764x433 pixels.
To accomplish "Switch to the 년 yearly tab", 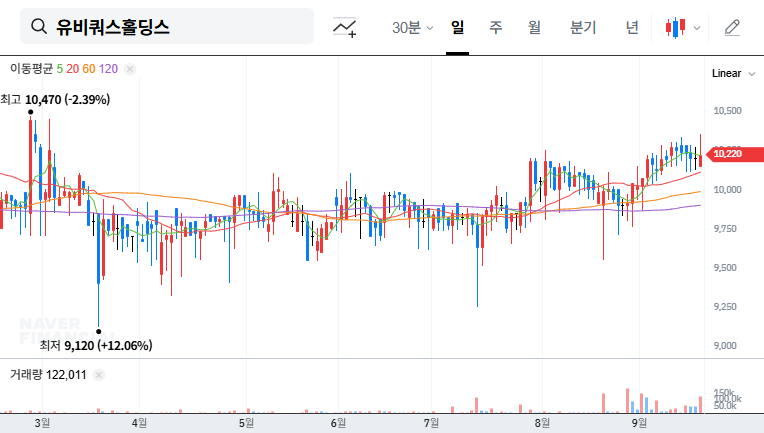I will click(x=632, y=27).
